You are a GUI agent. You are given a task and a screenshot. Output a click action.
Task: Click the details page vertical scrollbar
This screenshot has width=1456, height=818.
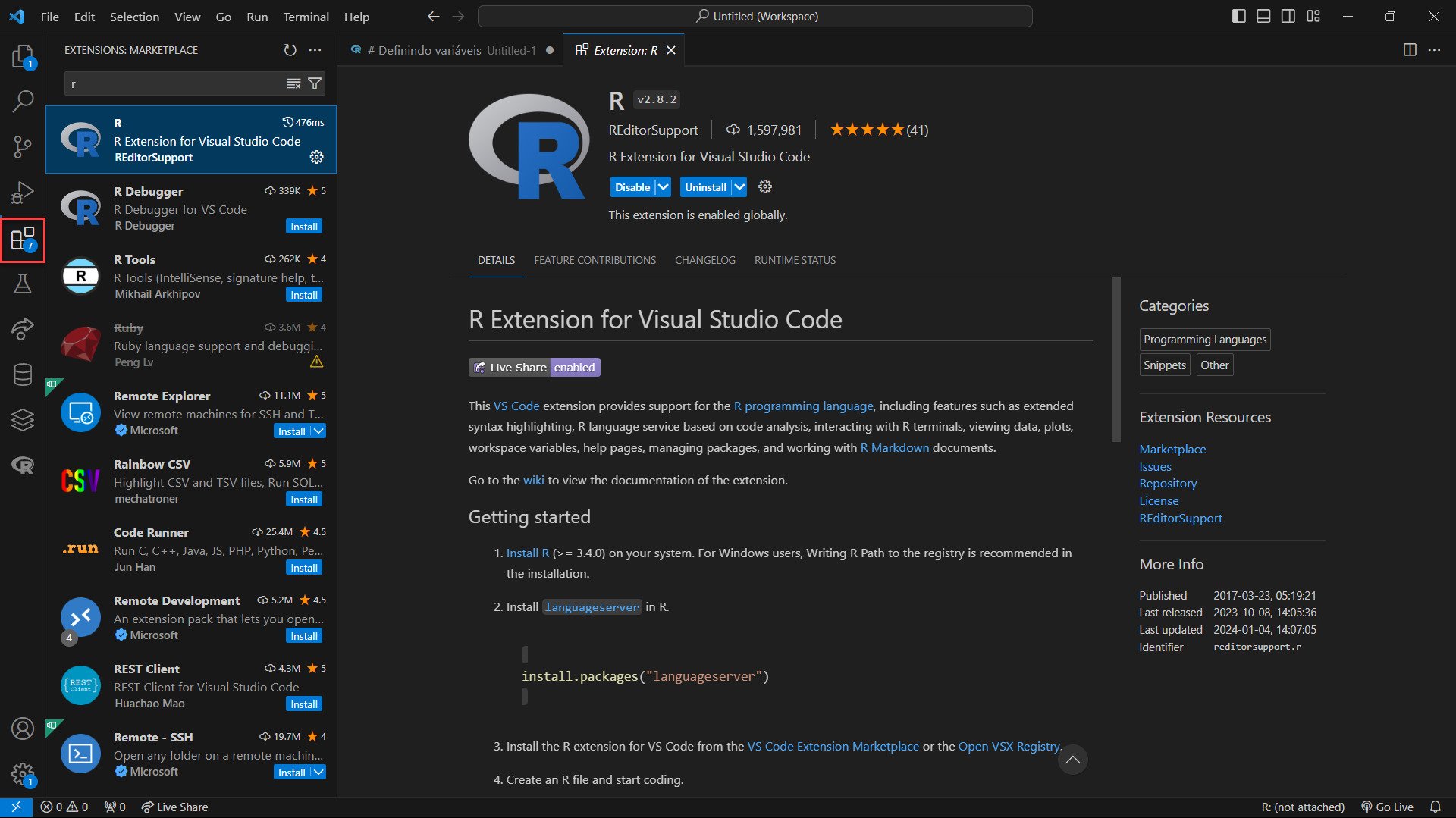point(1116,359)
